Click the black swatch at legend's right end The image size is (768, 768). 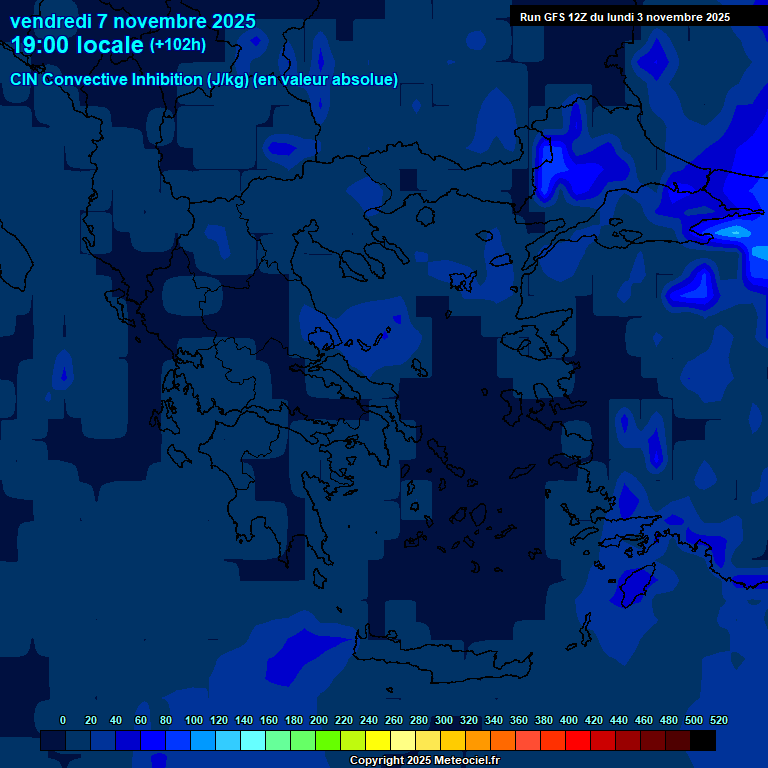point(703,741)
